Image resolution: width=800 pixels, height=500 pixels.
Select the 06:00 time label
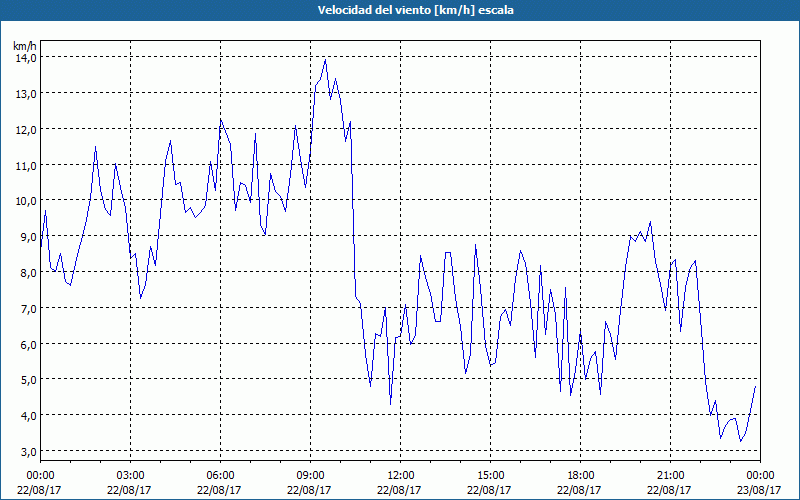point(220,476)
